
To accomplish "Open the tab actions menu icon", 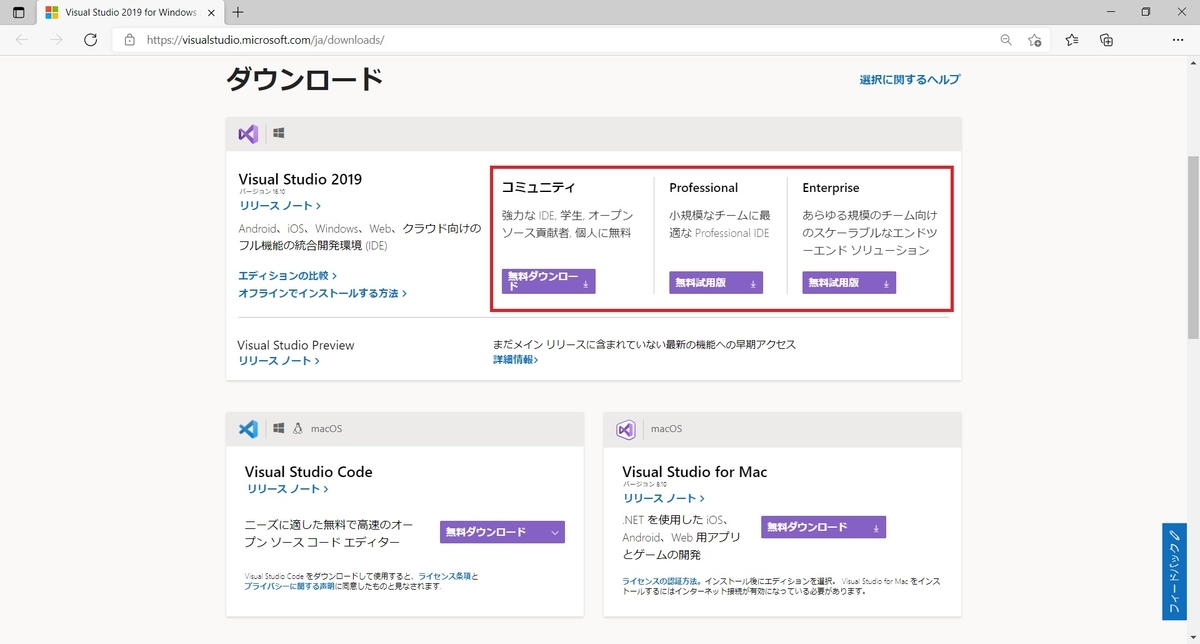I will tap(18, 13).
